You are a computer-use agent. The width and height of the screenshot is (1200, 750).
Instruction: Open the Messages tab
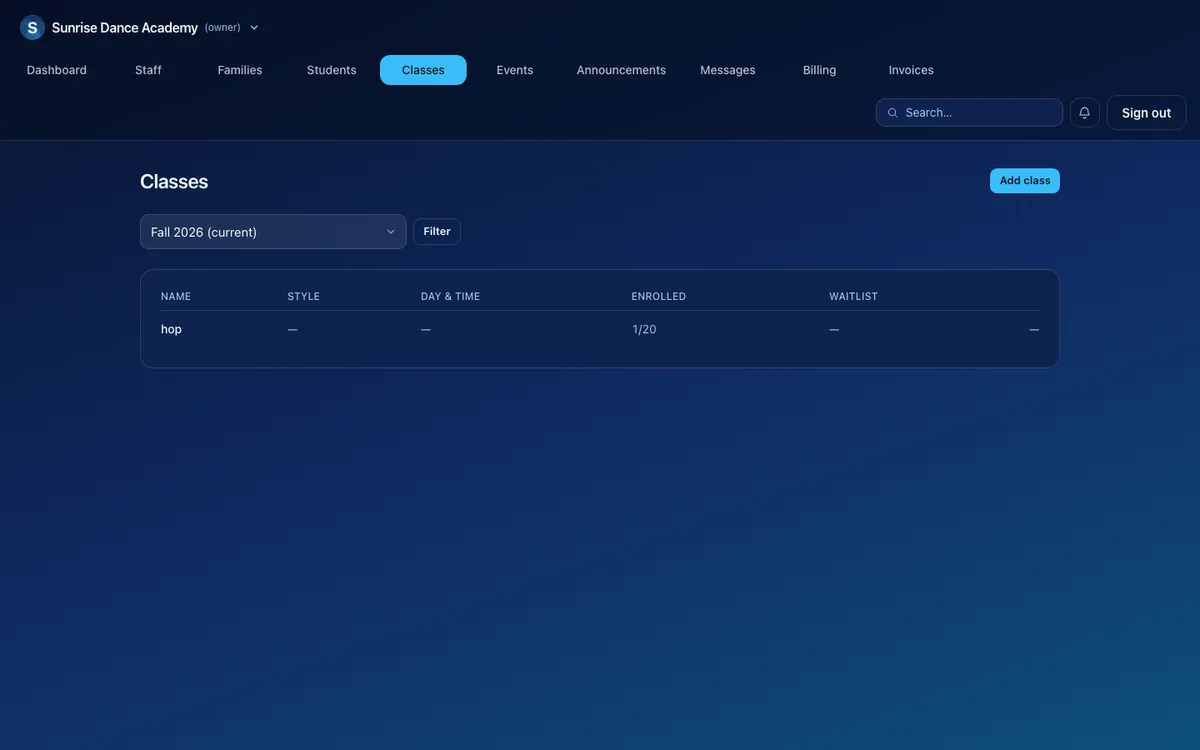tap(728, 70)
